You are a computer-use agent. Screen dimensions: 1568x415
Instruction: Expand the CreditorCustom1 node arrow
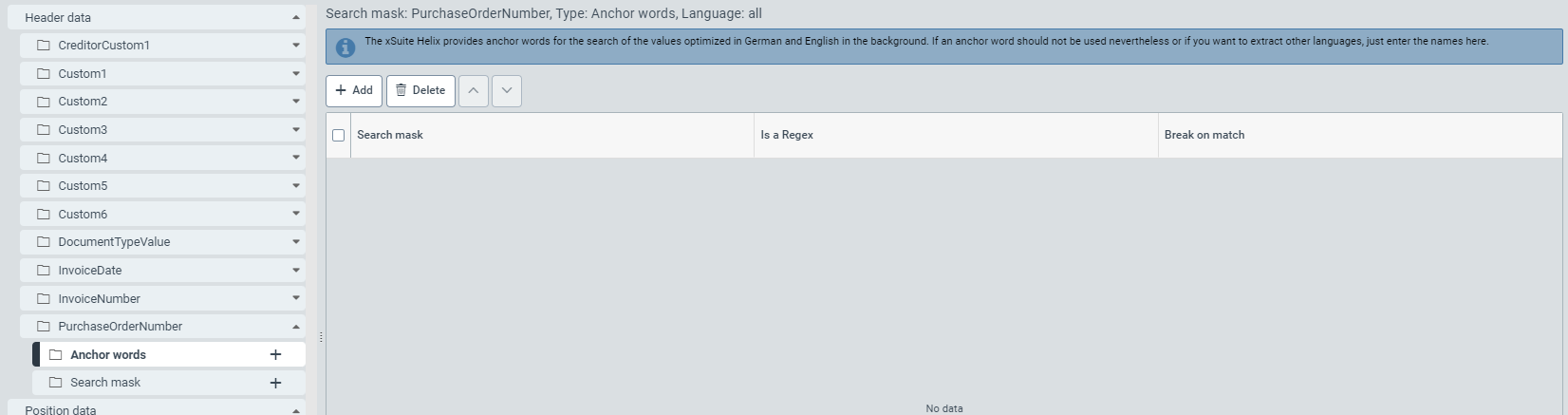click(x=296, y=45)
